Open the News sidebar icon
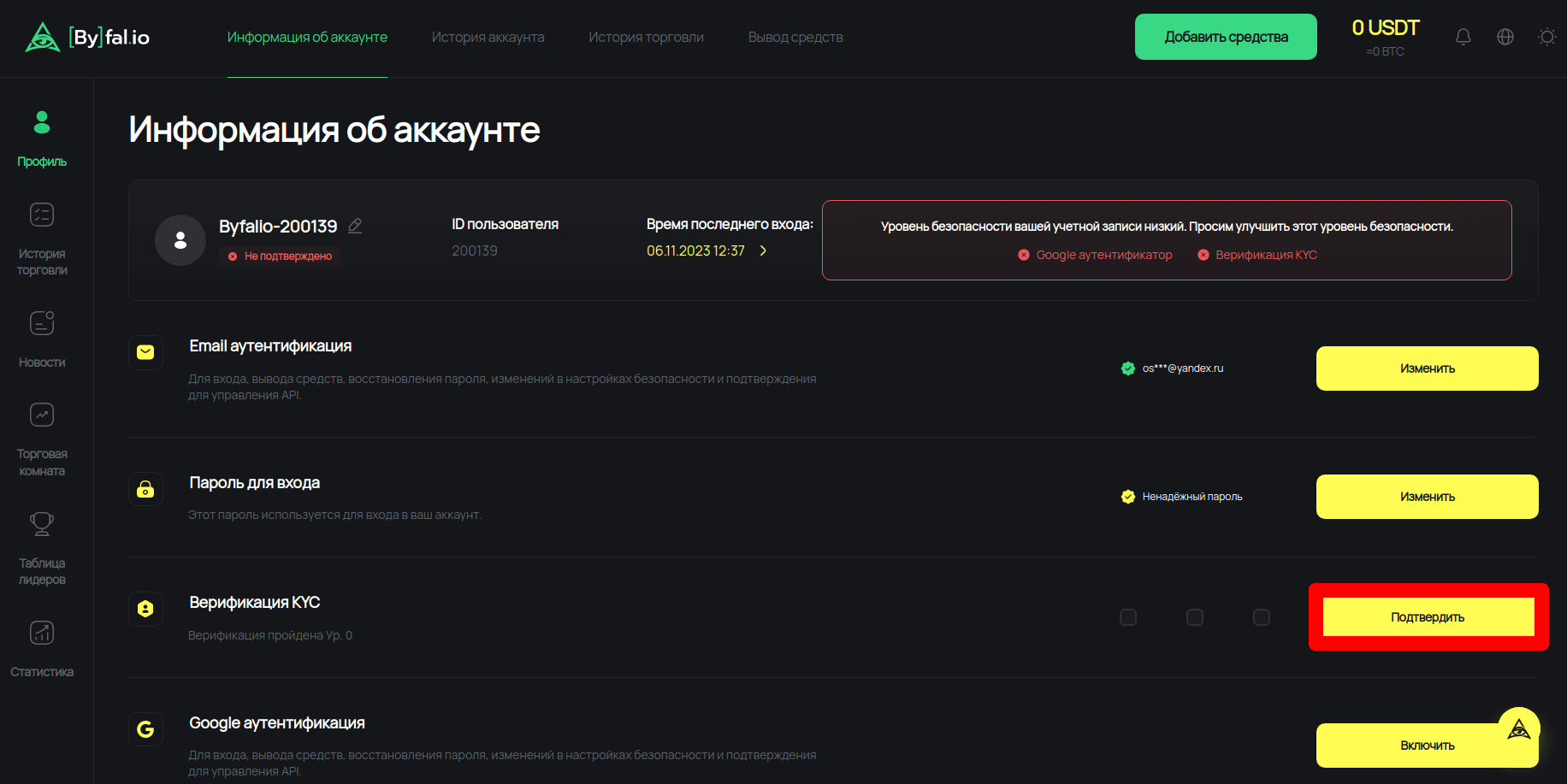This screenshot has width=1567, height=784. [x=41, y=324]
